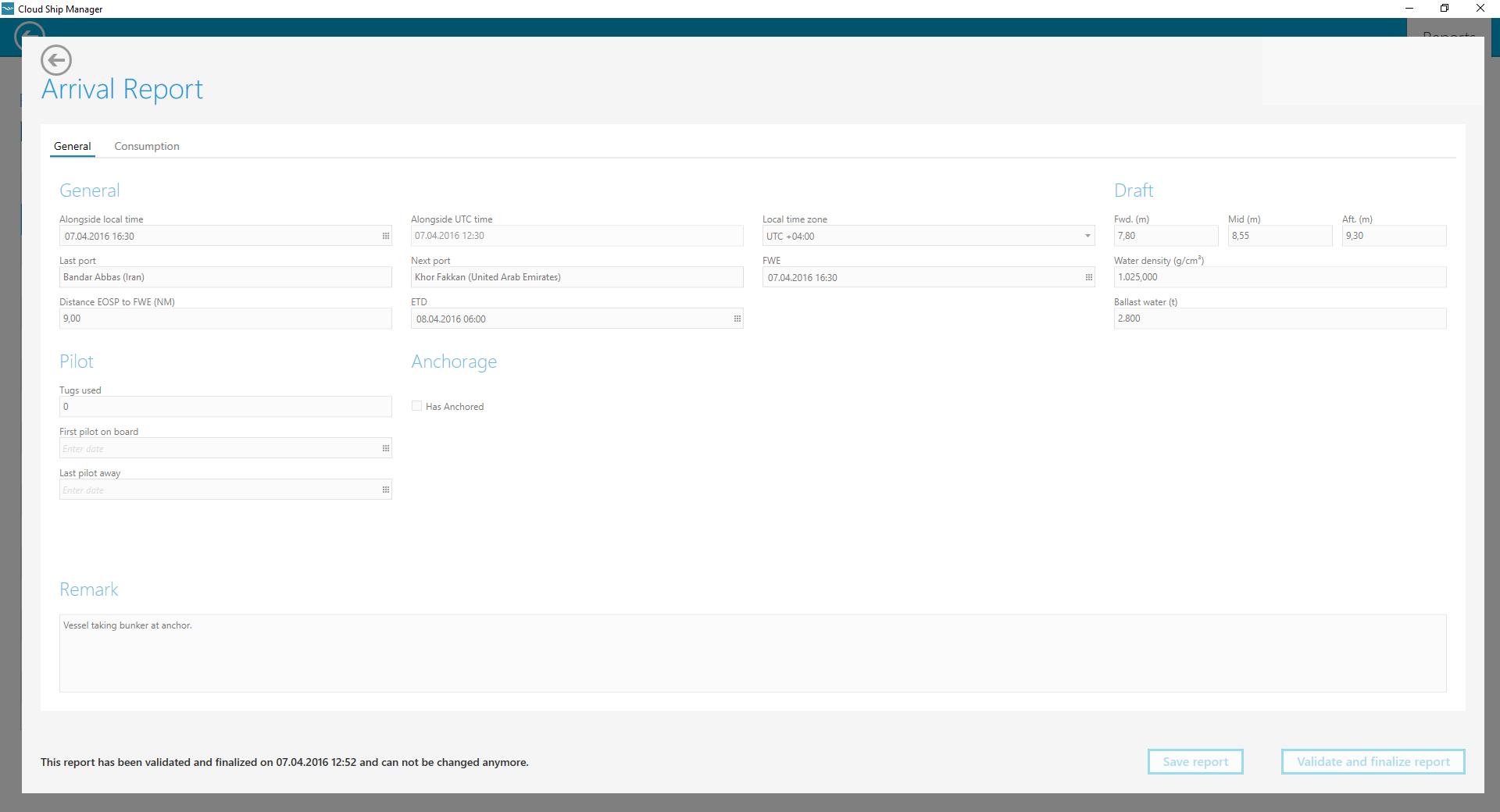The image size is (1500, 812).
Task: Click Validate and finalize report button
Action: point(1373,761)
